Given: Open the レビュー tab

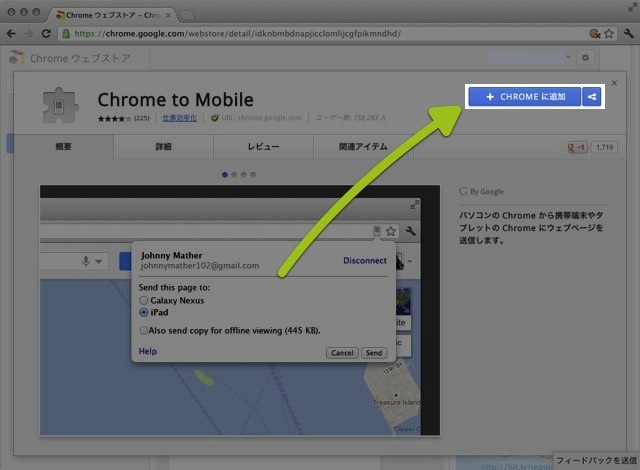Looking at the screenshot, I should [x=263, y=146].
